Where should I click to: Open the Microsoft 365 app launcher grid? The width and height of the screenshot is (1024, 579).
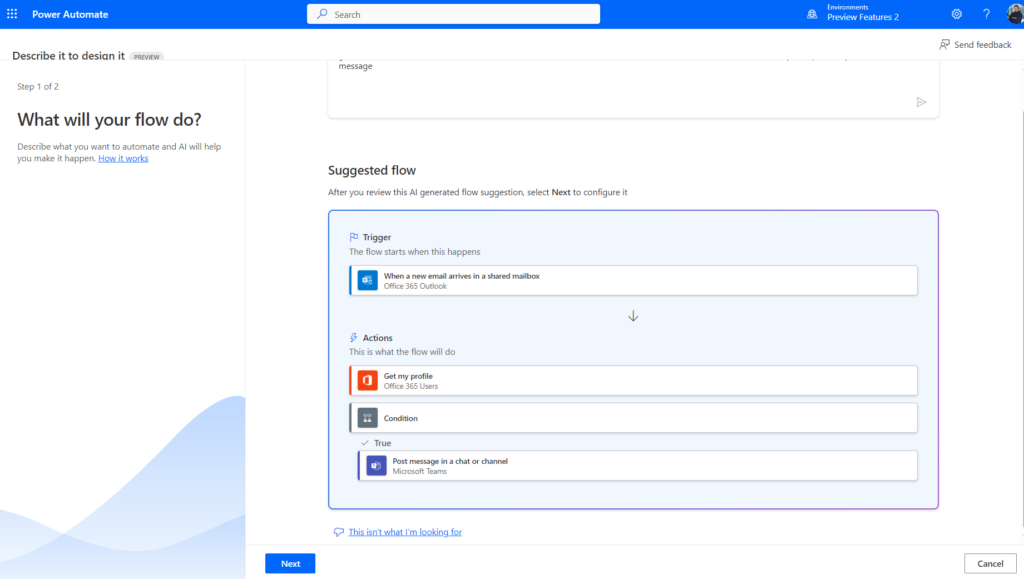[x=11, y=13]
